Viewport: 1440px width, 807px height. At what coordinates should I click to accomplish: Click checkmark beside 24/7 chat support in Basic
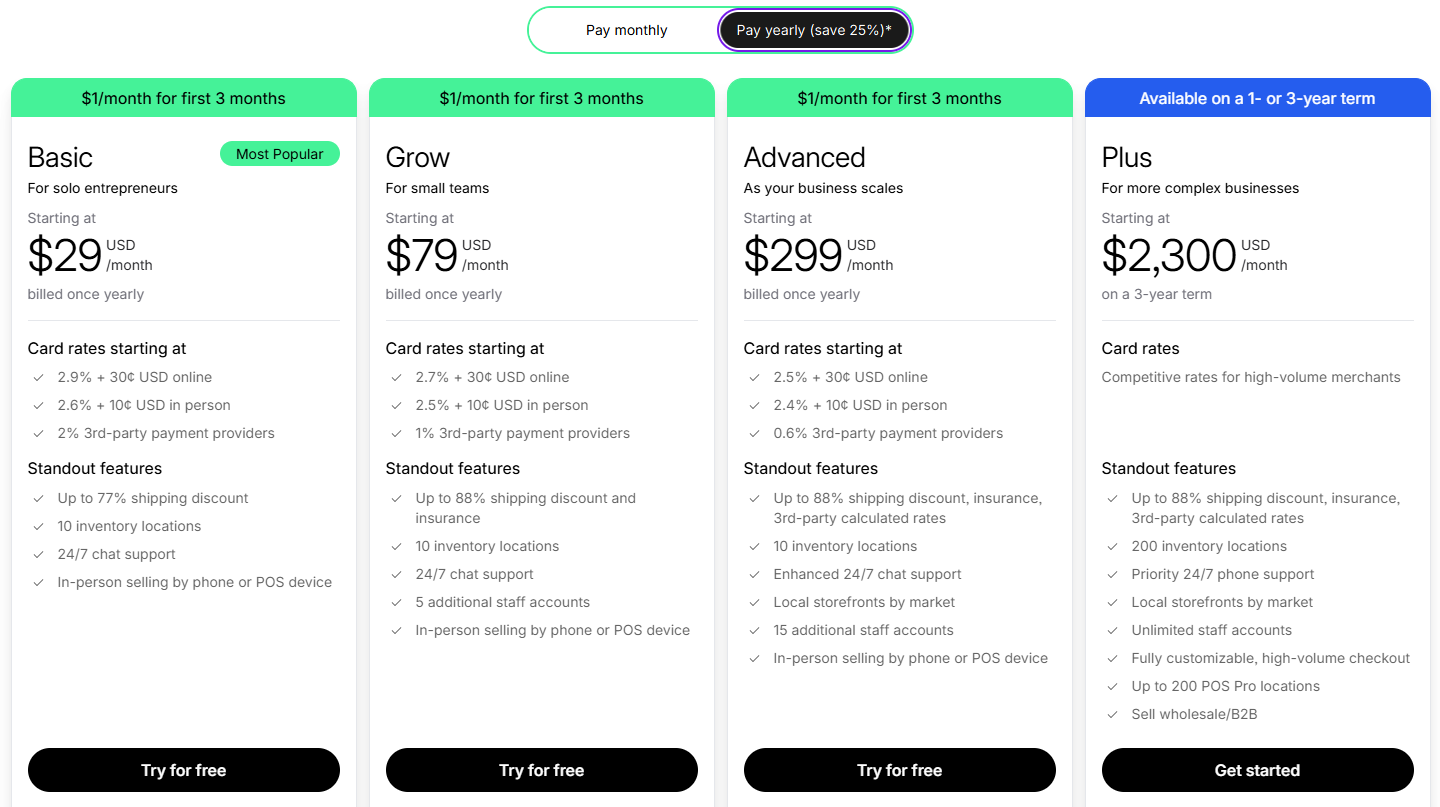click(39, 554)
